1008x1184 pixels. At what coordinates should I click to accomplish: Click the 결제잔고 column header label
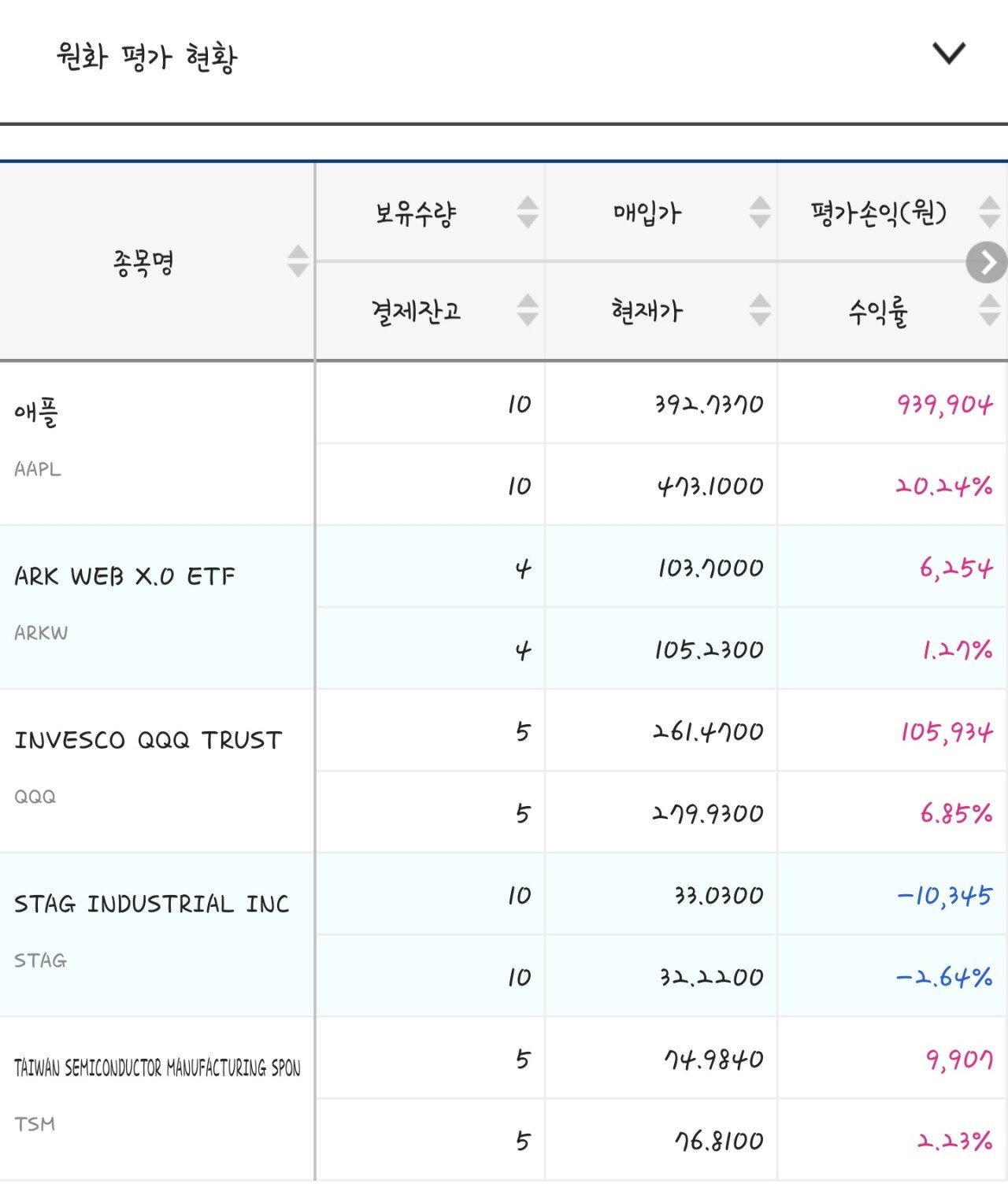(x=415, y=311)
